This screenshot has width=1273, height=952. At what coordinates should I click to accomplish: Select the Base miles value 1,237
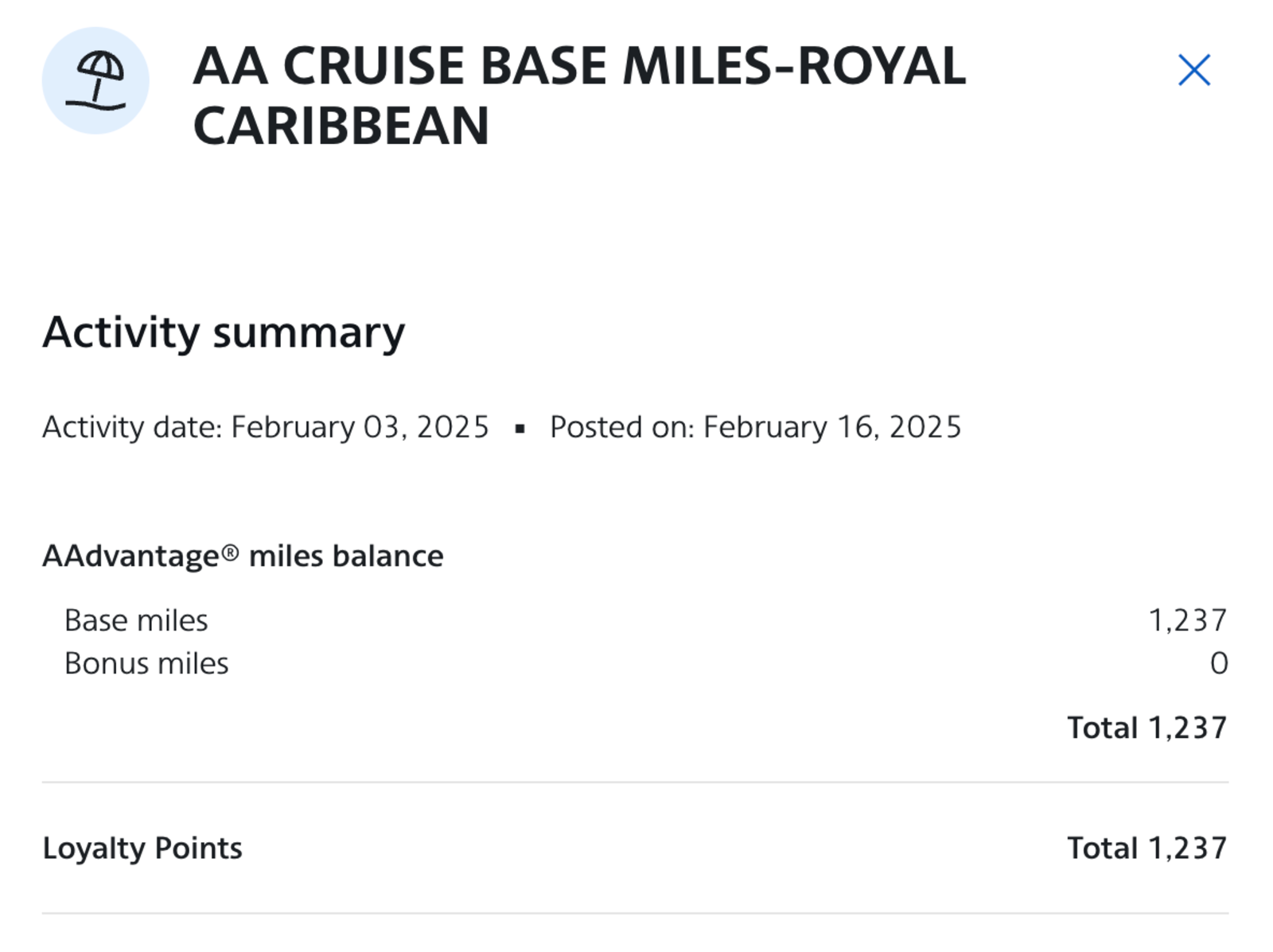tap(1189, 620)
